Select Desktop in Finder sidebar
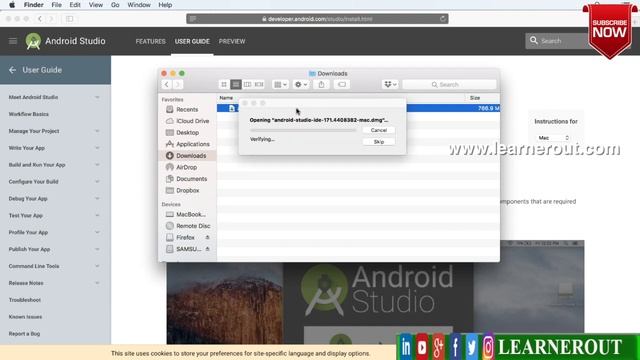The width and height of the screenshot is (640, 360). [x=187, y=133]
